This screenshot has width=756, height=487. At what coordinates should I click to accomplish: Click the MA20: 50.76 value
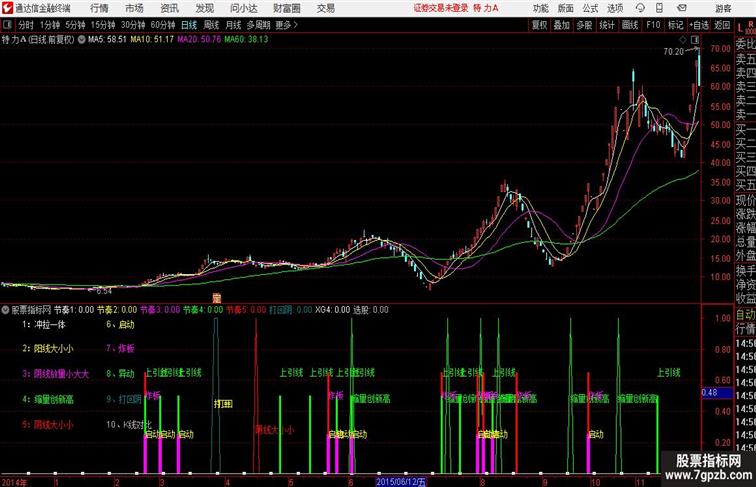(199, 40)
